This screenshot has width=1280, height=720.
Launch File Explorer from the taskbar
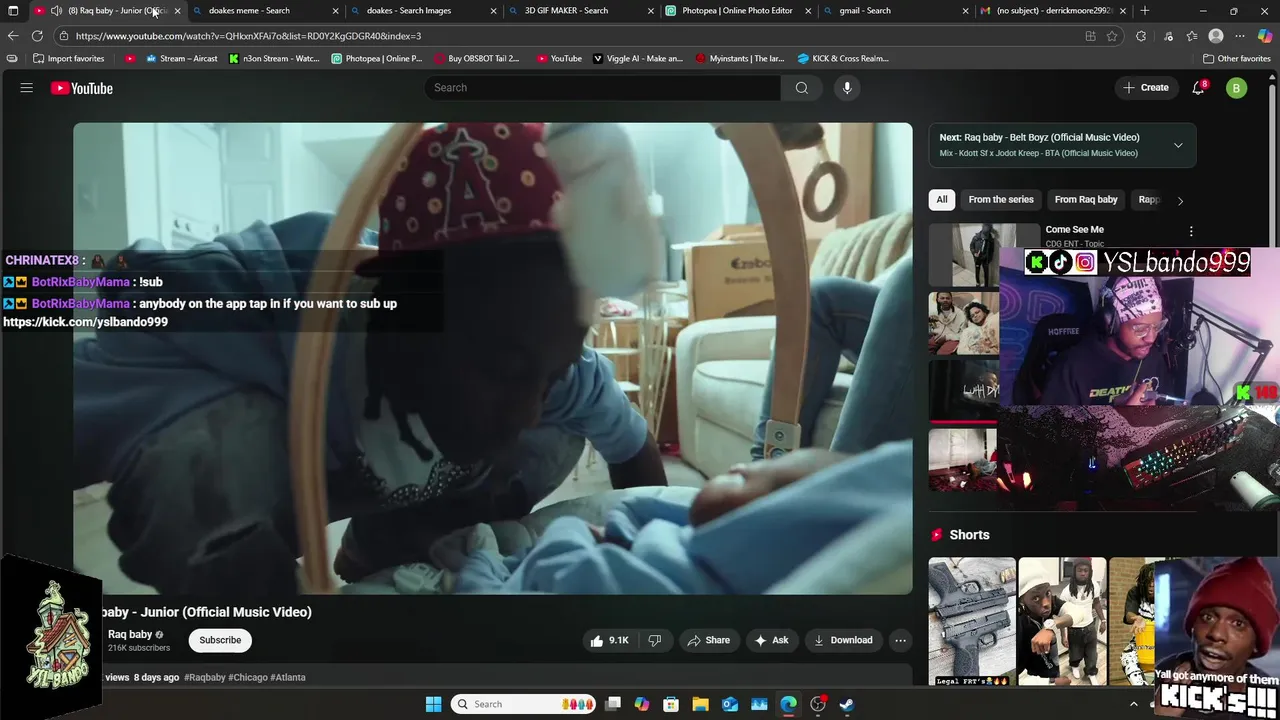[701, 704]
